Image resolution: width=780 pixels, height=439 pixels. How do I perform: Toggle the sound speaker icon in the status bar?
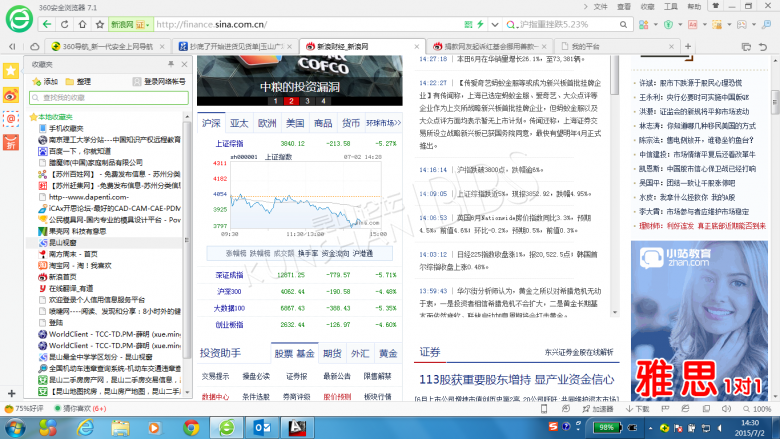[x=726, y=409]
